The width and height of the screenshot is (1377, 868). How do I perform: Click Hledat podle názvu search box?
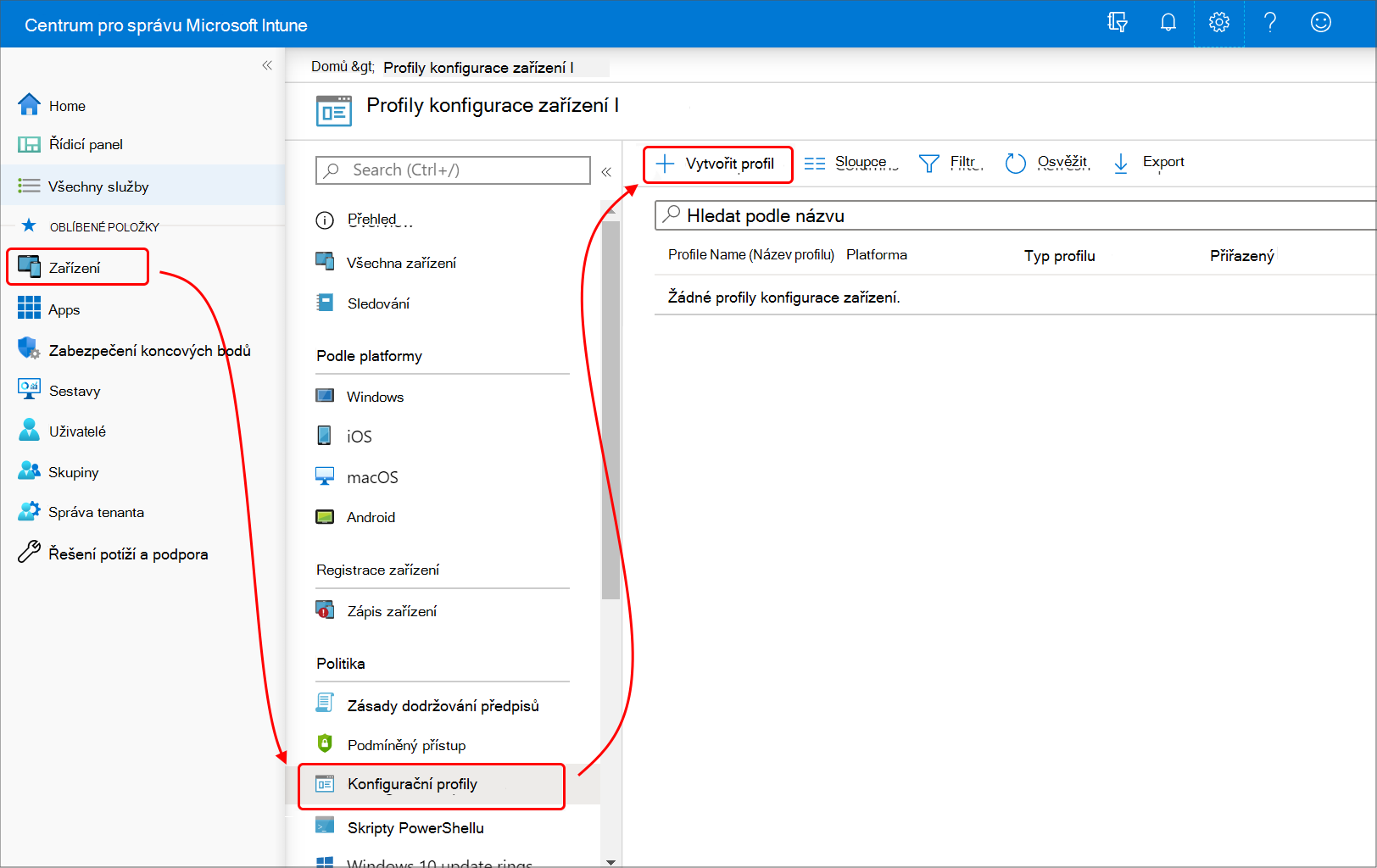1015,215
